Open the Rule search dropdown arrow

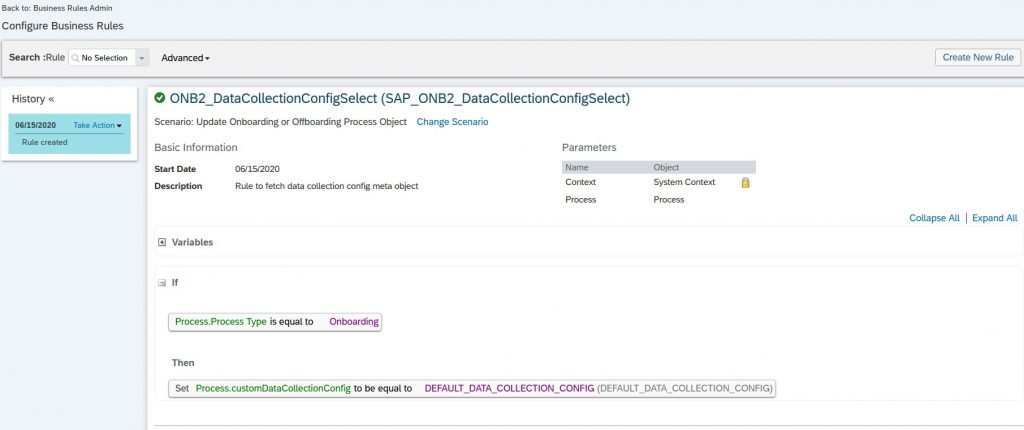pos(142,58)
